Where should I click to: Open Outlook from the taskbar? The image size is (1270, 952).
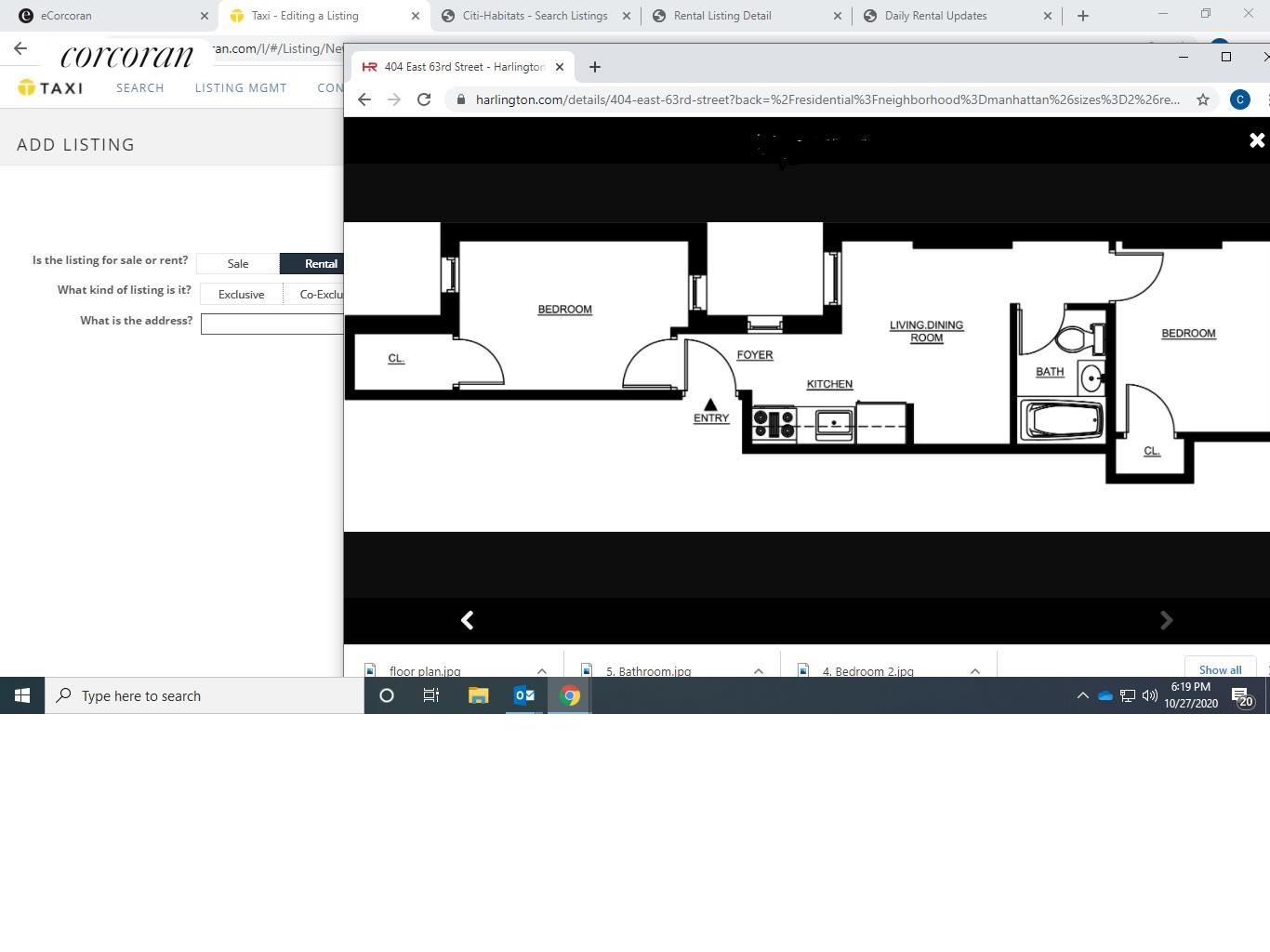coord(524,695)
